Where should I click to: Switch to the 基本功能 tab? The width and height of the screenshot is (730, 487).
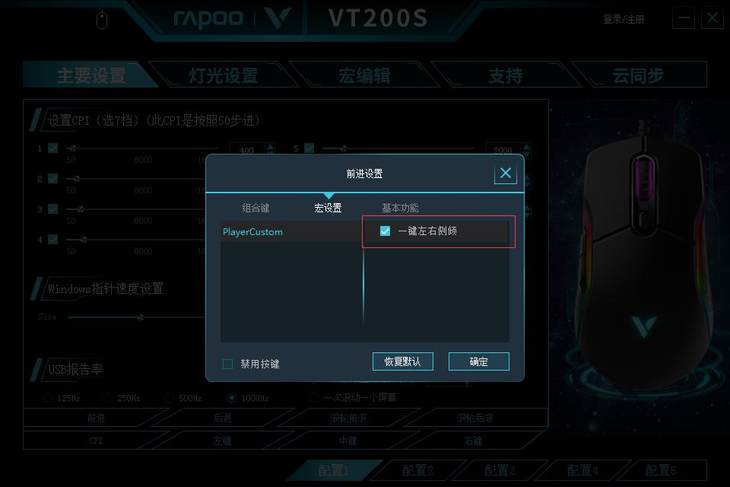[400, 208]
